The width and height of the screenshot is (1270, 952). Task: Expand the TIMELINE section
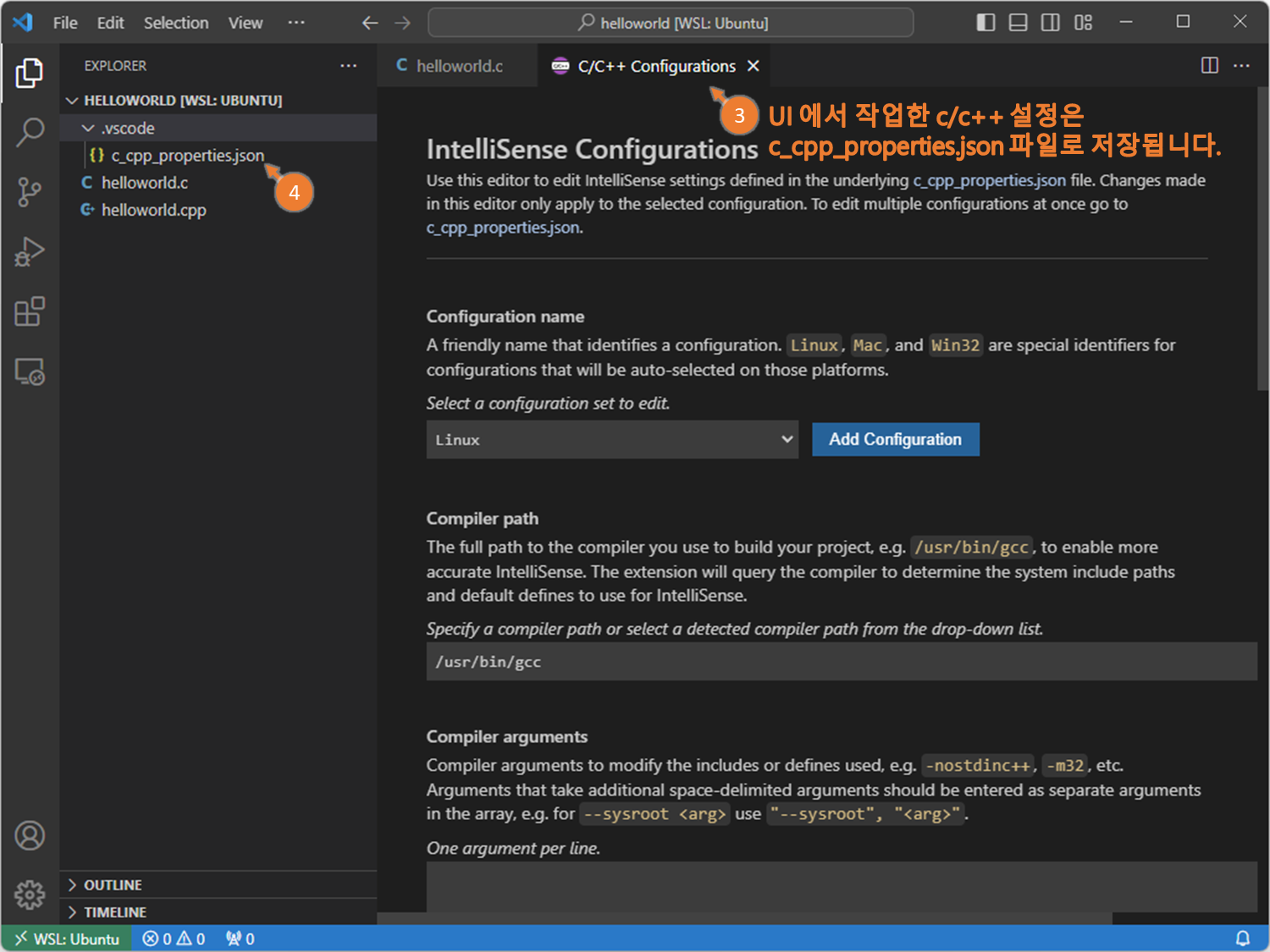coord(218,911)
